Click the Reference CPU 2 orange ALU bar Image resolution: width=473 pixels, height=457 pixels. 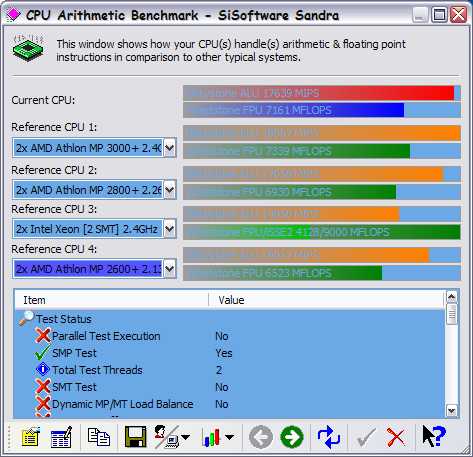click(x=313, y=174)
